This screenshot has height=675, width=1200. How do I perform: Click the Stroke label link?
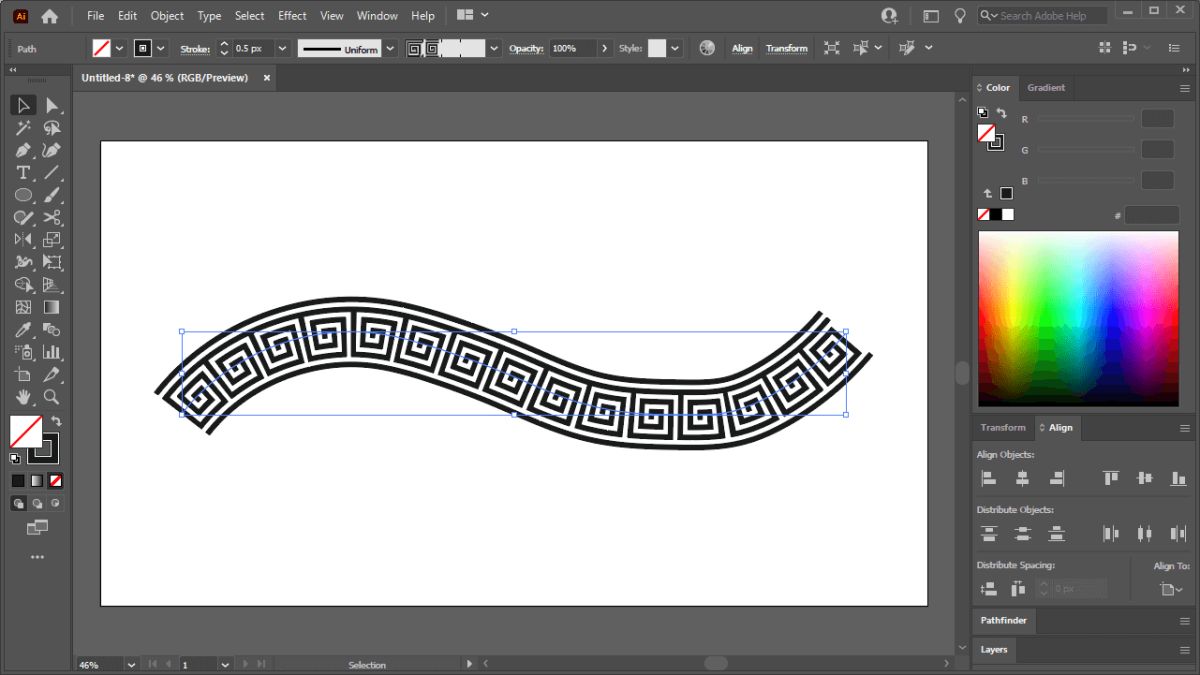(x=193, y=48)
